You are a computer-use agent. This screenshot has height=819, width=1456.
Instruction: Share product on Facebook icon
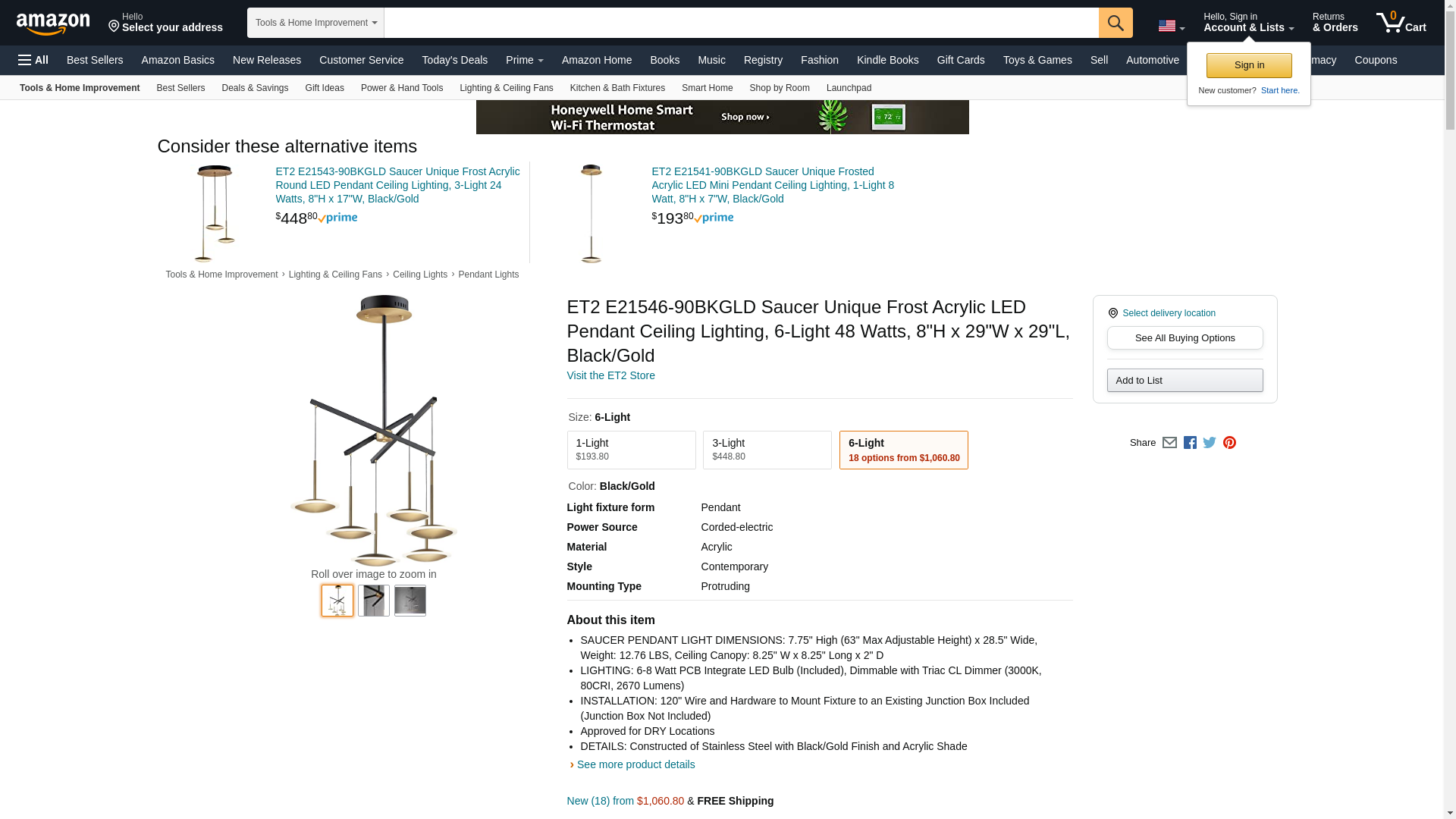click(1190, 443)
